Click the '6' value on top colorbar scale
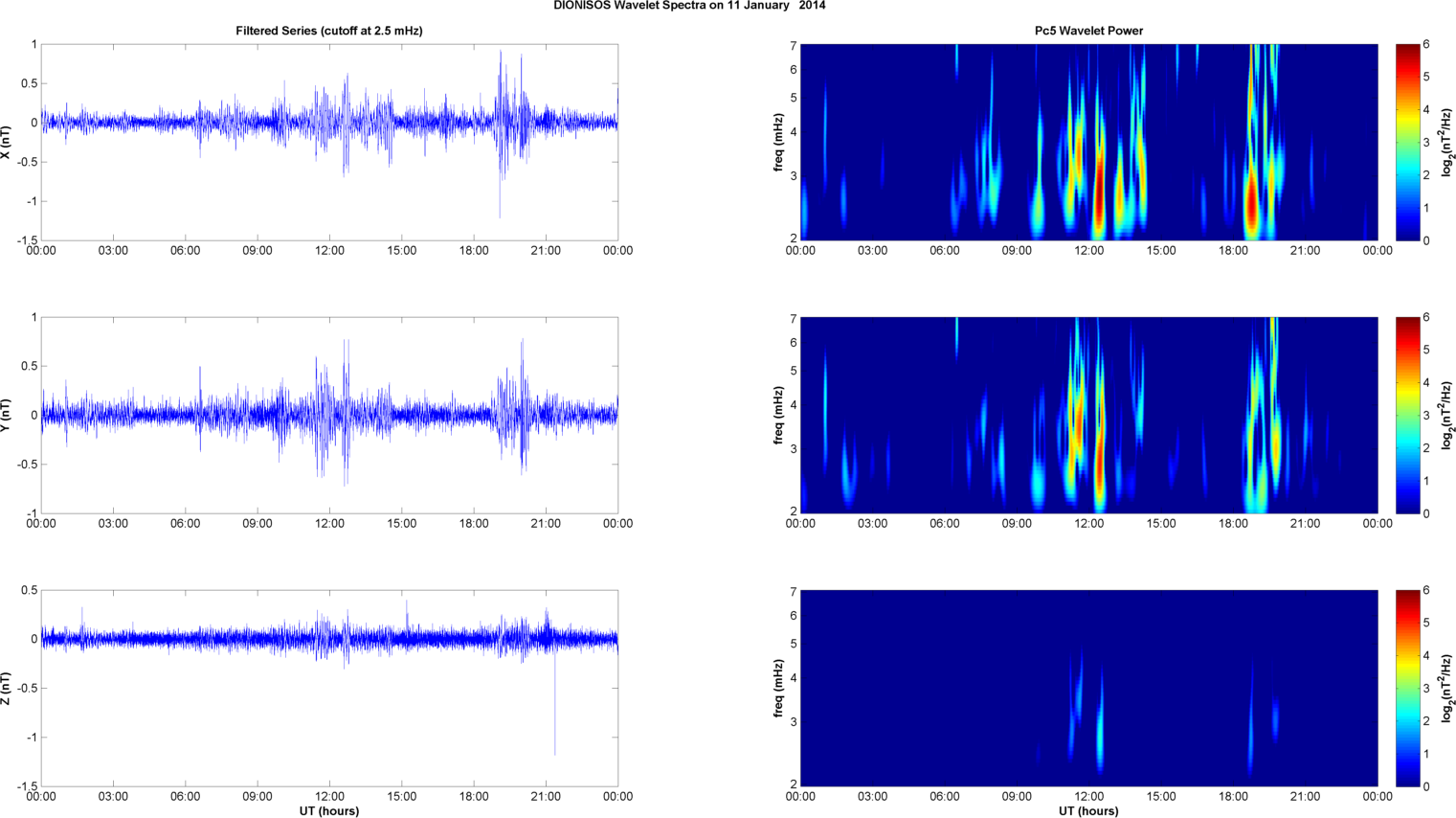 click(x=1426, y=45)
